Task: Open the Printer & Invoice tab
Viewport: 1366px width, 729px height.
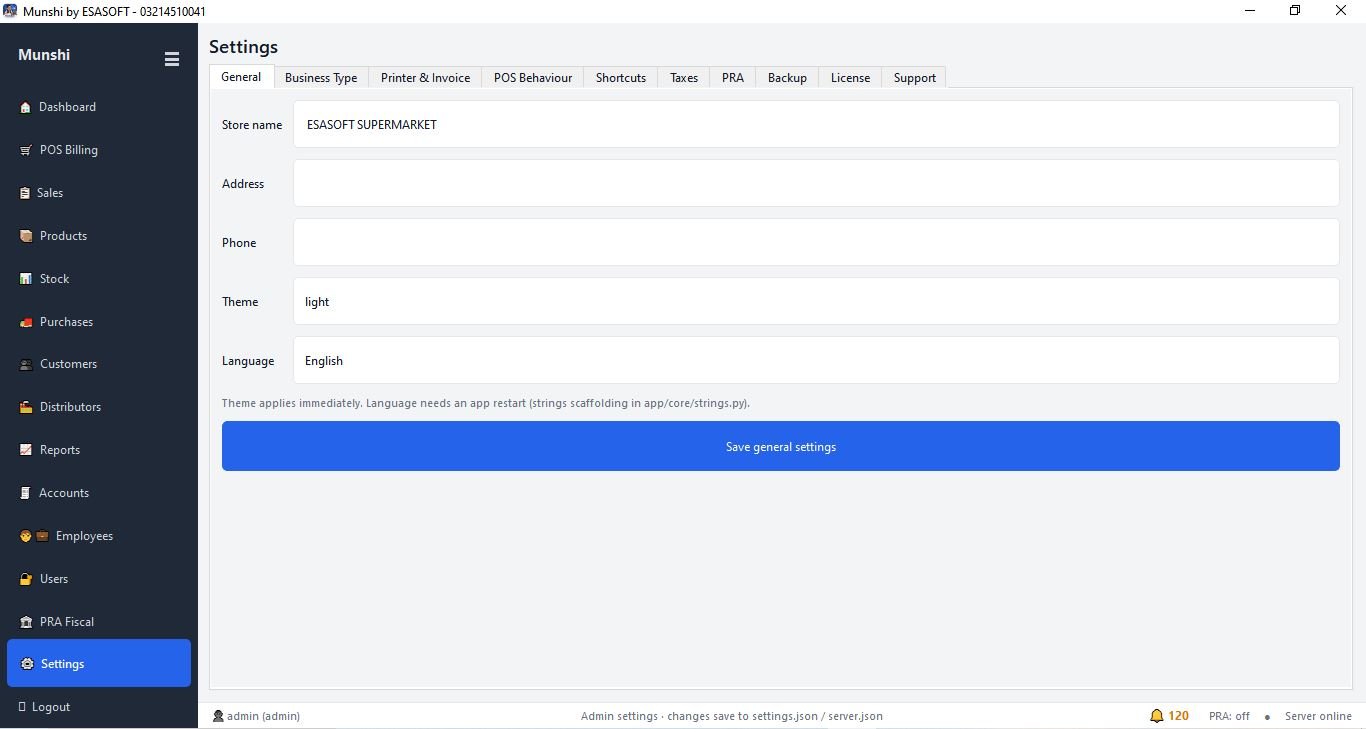Action: [425, 78]
